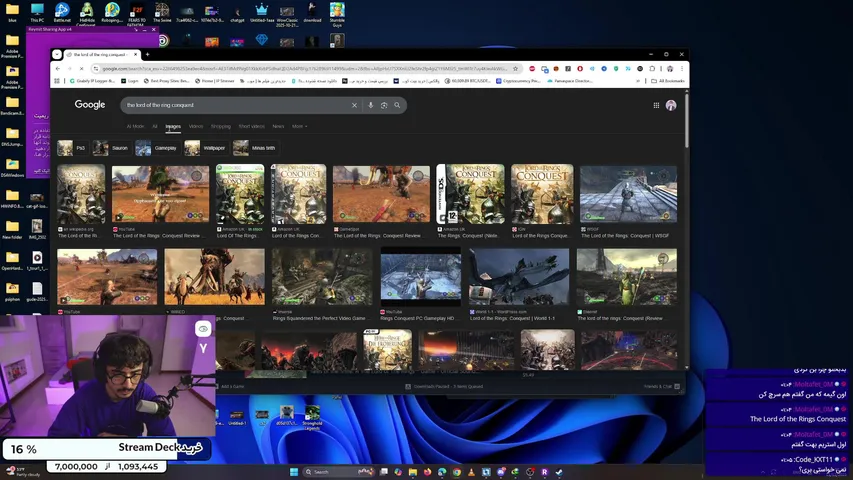
Task: Filter images by Wallpaper chip
Action: (x=206, y=148)
